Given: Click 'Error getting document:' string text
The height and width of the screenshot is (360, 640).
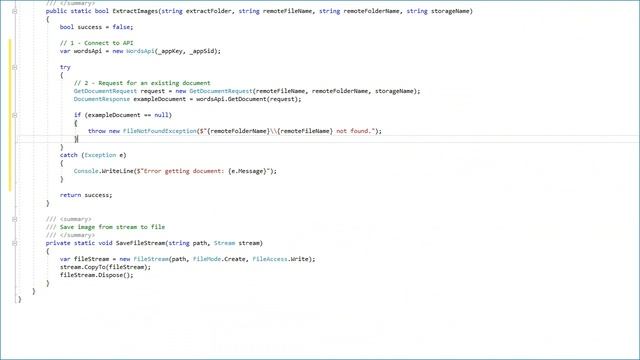Looking at the screenshot, I should click(x=184, y=171).
